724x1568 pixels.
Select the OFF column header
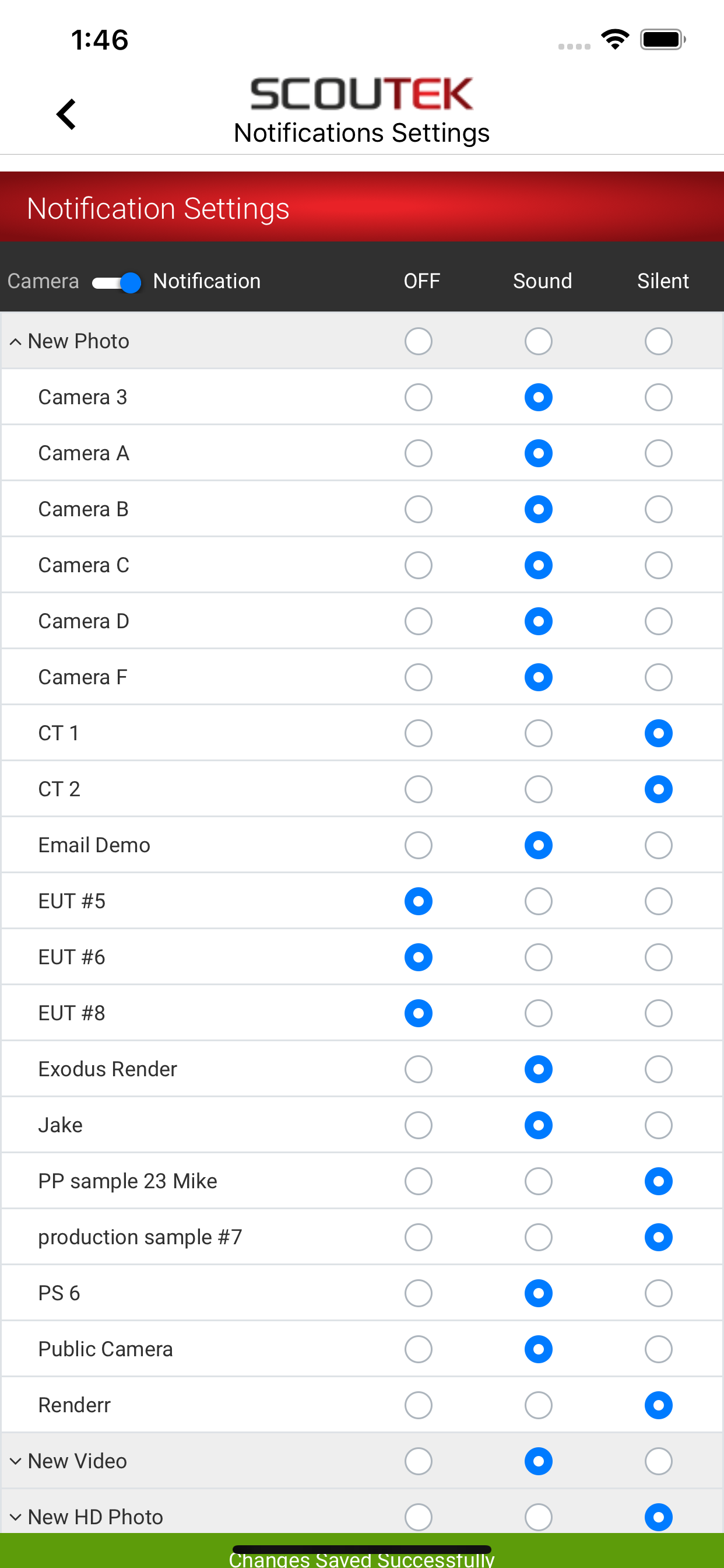pyautogui.click(x=421, y=281)
